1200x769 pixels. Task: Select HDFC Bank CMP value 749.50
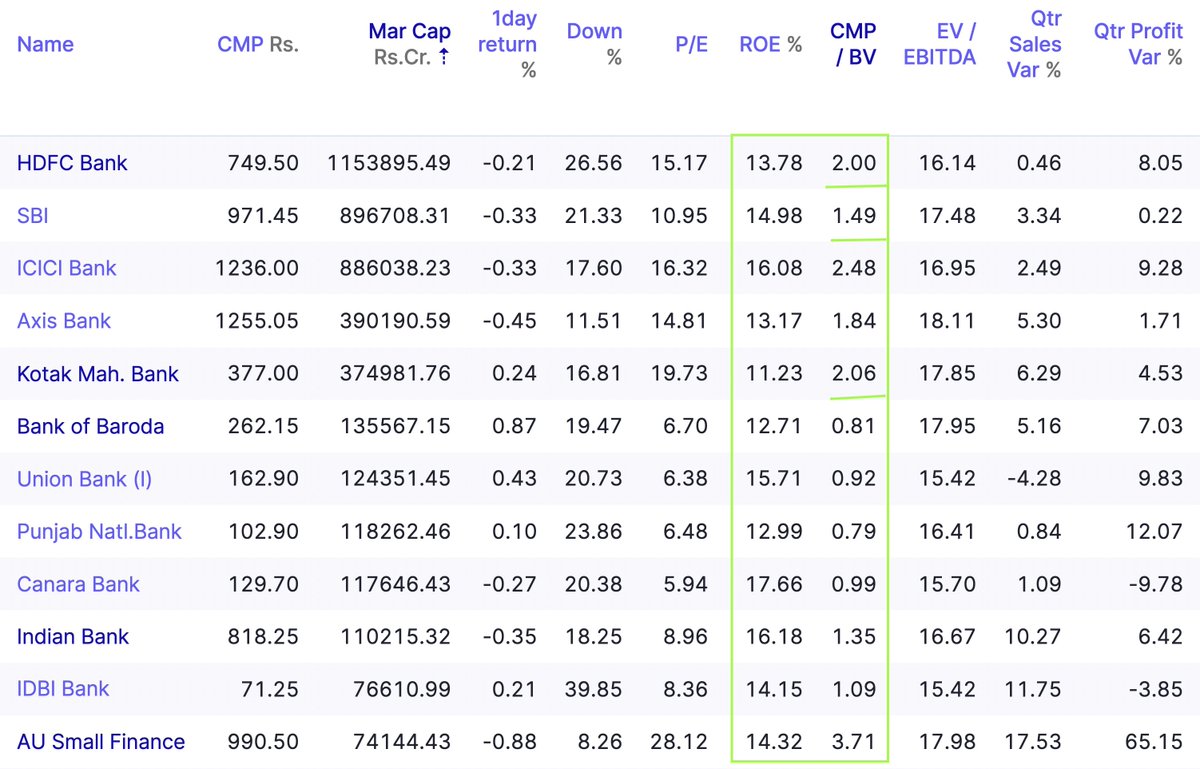click(x=263, y=163)
